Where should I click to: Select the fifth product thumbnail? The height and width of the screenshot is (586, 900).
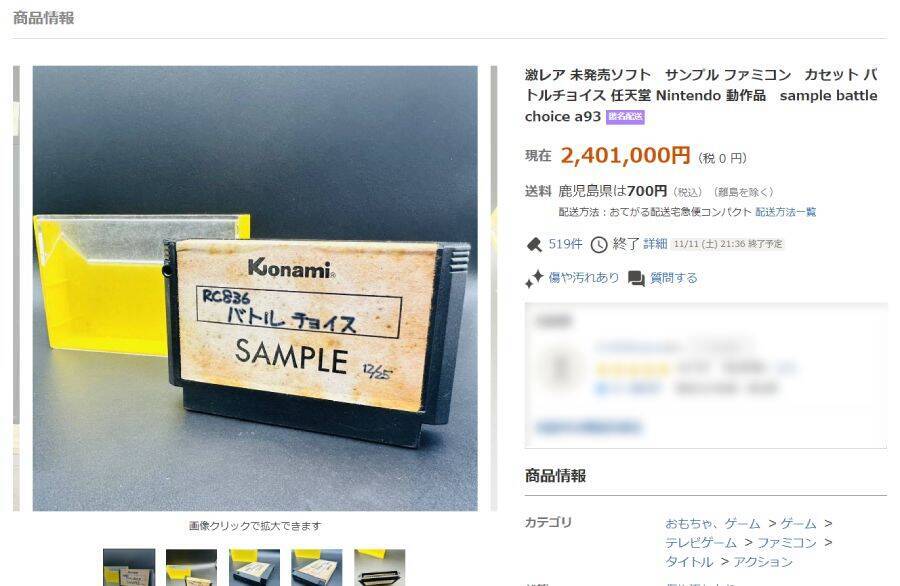[379, 568]
